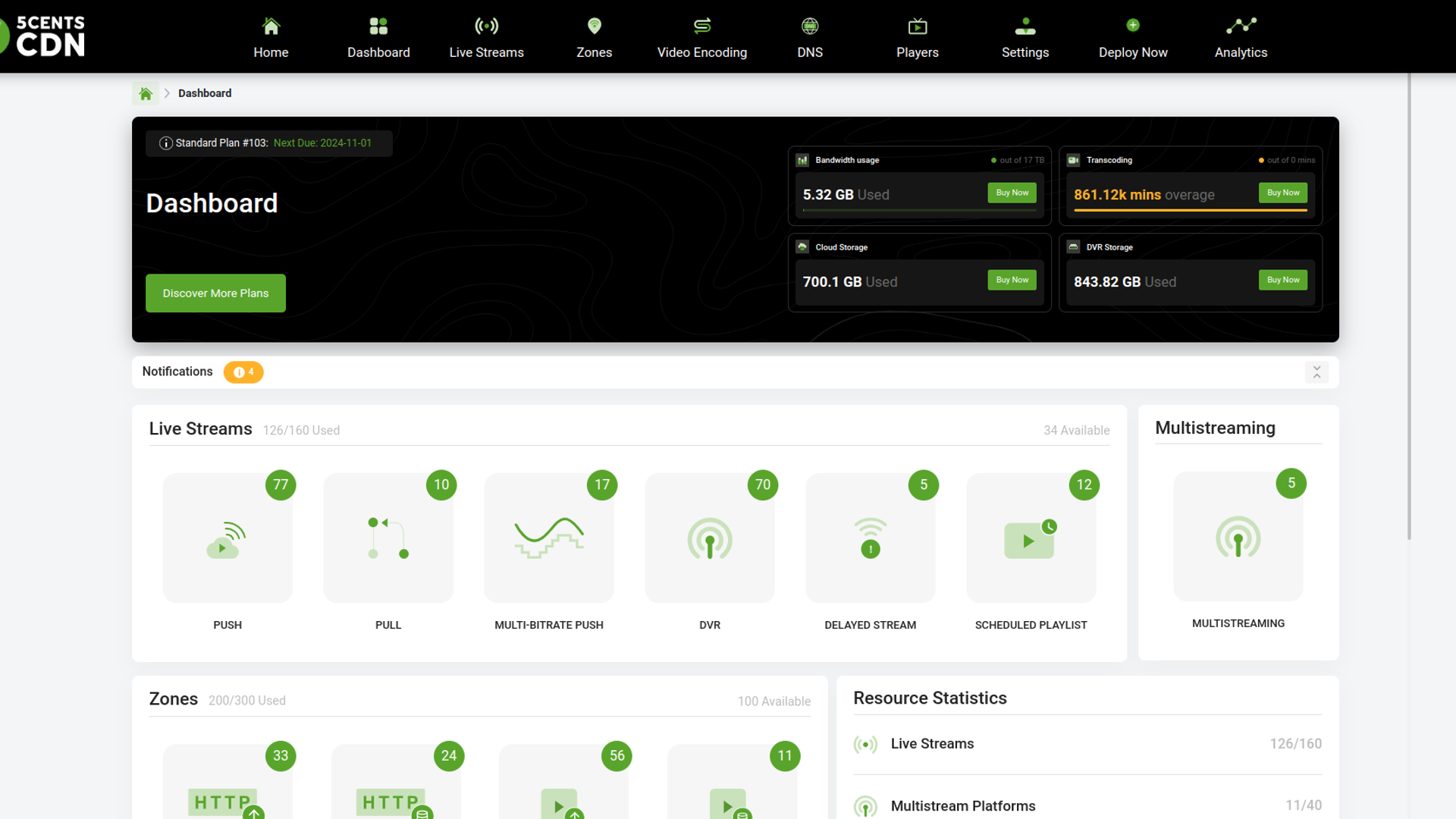Open Live Streams broadcast icon in navbar
This screenshot has width=1456, height=819.
click(x=486, y=27)
